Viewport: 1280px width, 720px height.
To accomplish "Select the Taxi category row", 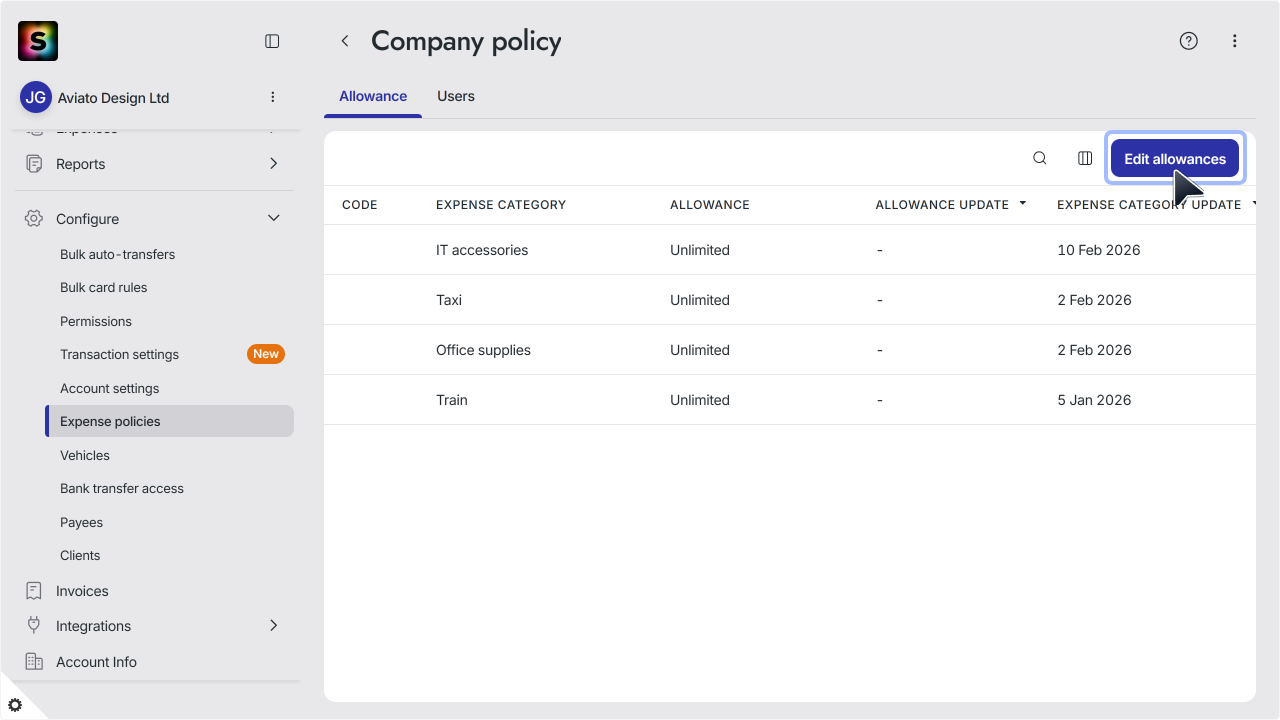I will click(x=790, y=300).
